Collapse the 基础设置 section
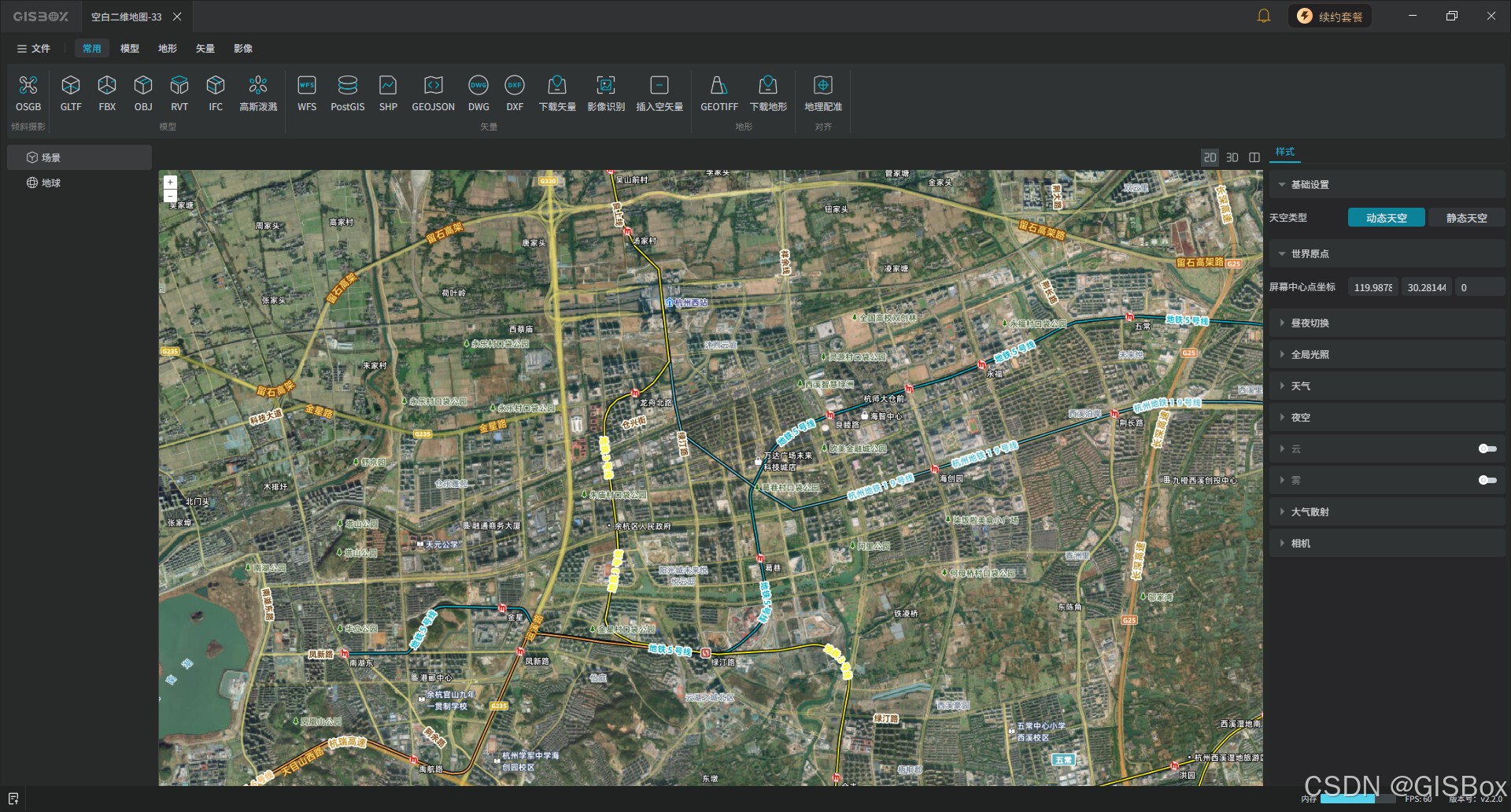This screenshot has width=1511, height=812. coord(1387,185)
